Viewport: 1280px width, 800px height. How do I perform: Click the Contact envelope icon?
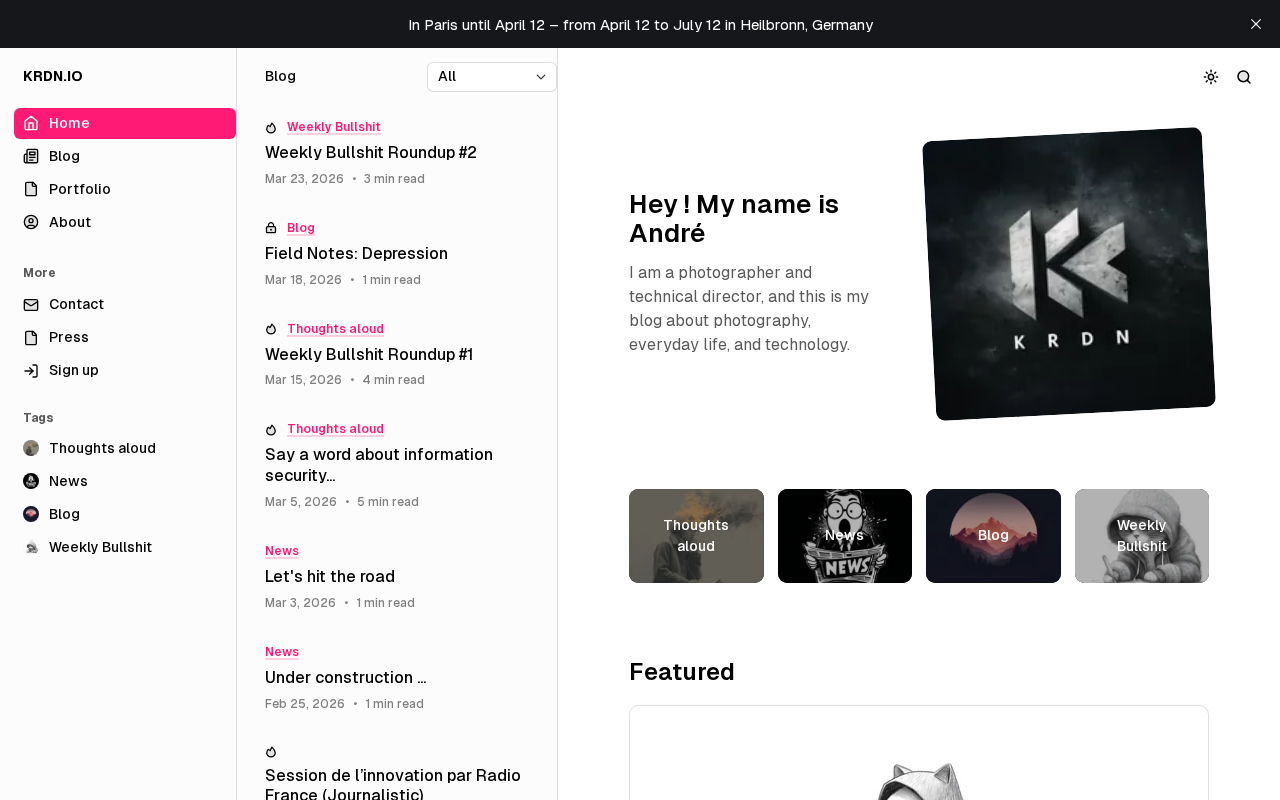pyautogui.click(x=31, y=304)
